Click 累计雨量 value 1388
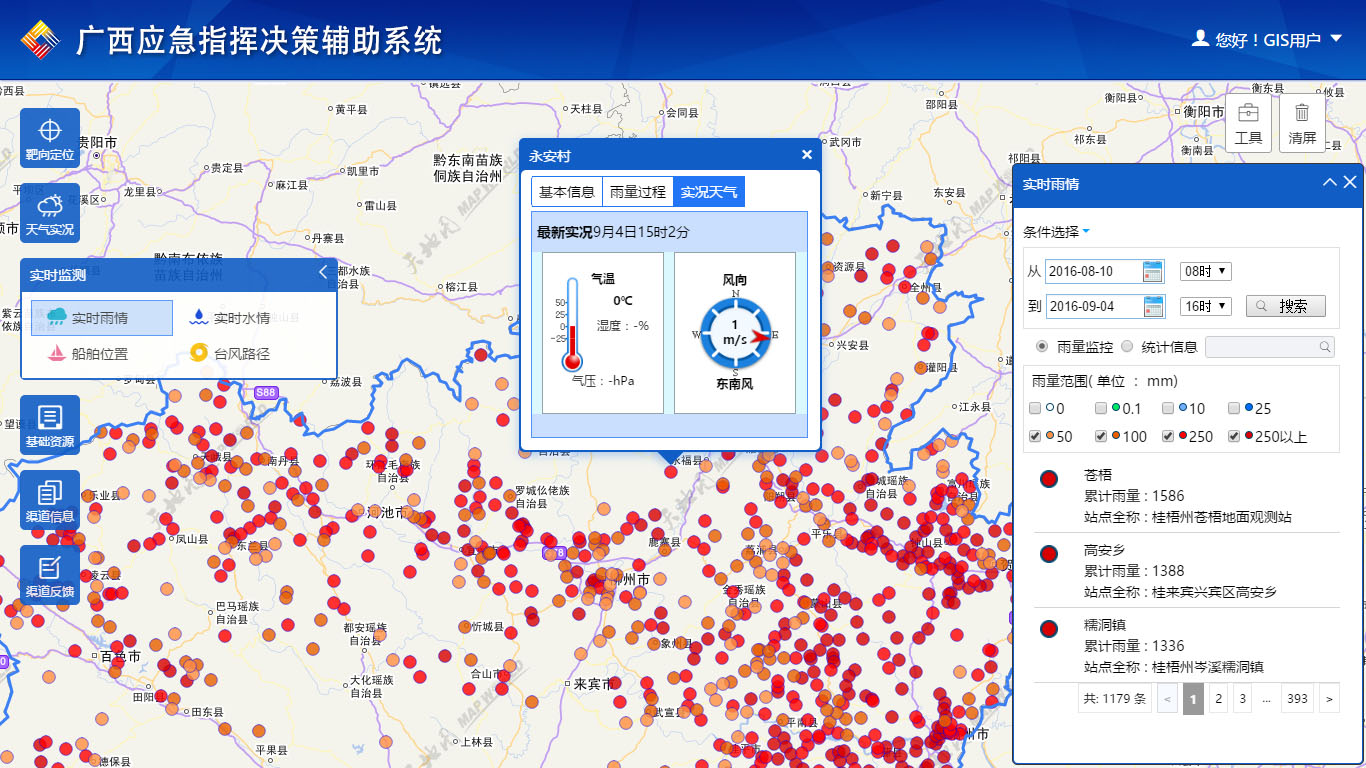1366x768 pixels. tap(1168, 571)
